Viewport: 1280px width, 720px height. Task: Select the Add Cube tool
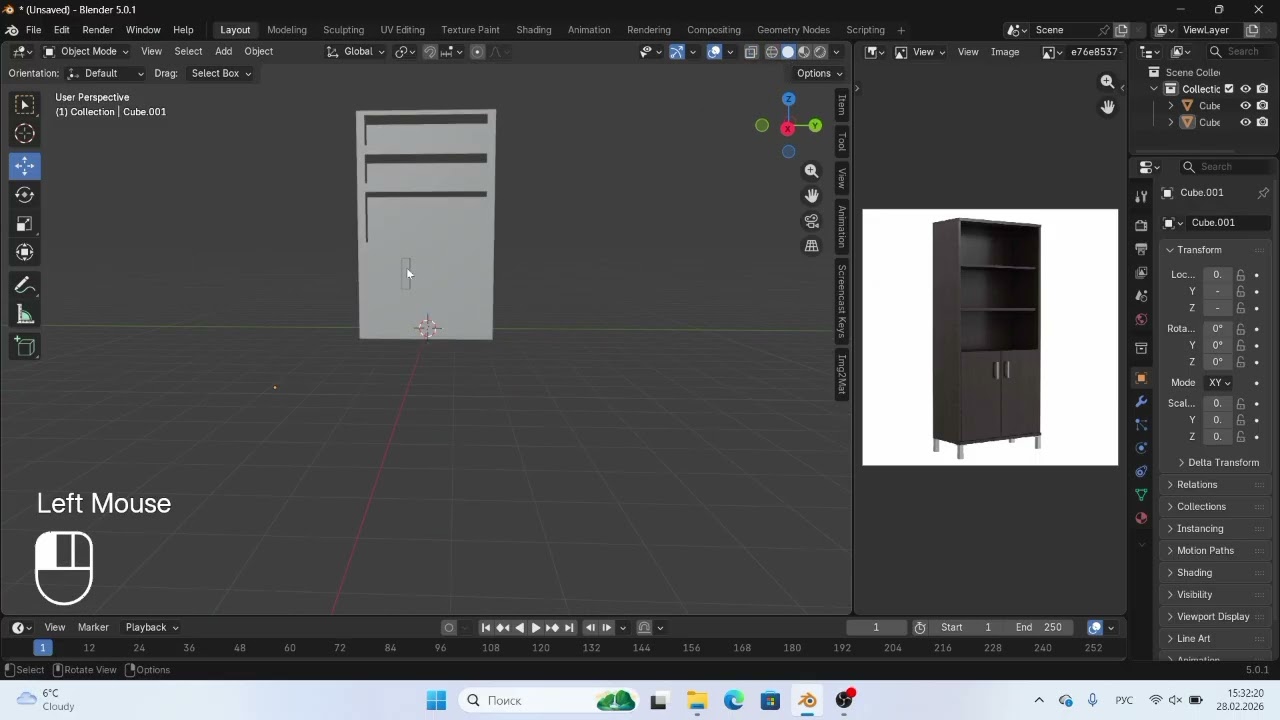25,347
